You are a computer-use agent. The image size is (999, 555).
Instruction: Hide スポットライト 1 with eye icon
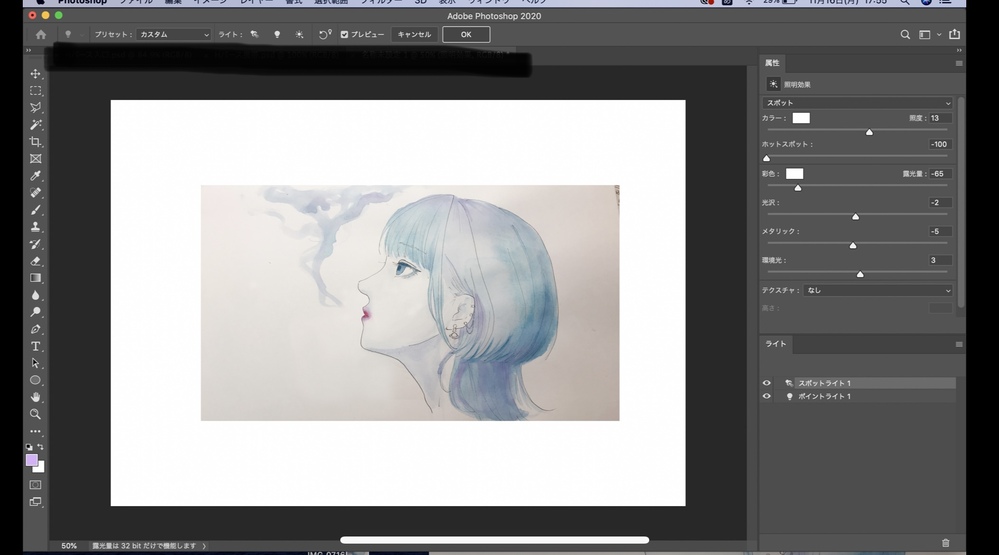coord(766,383)
